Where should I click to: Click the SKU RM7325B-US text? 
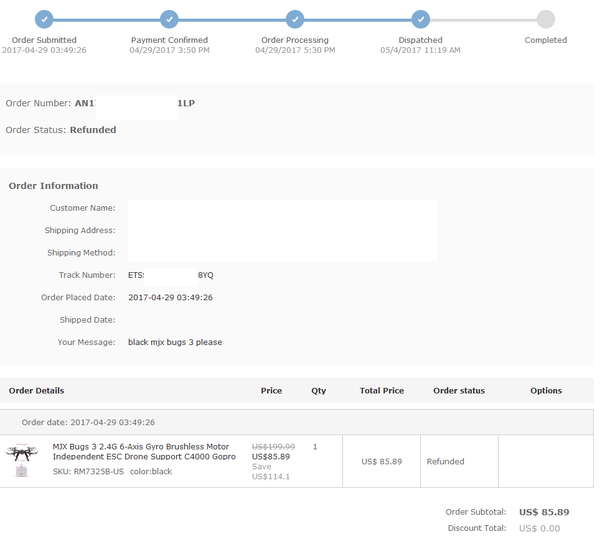[88, 471]
